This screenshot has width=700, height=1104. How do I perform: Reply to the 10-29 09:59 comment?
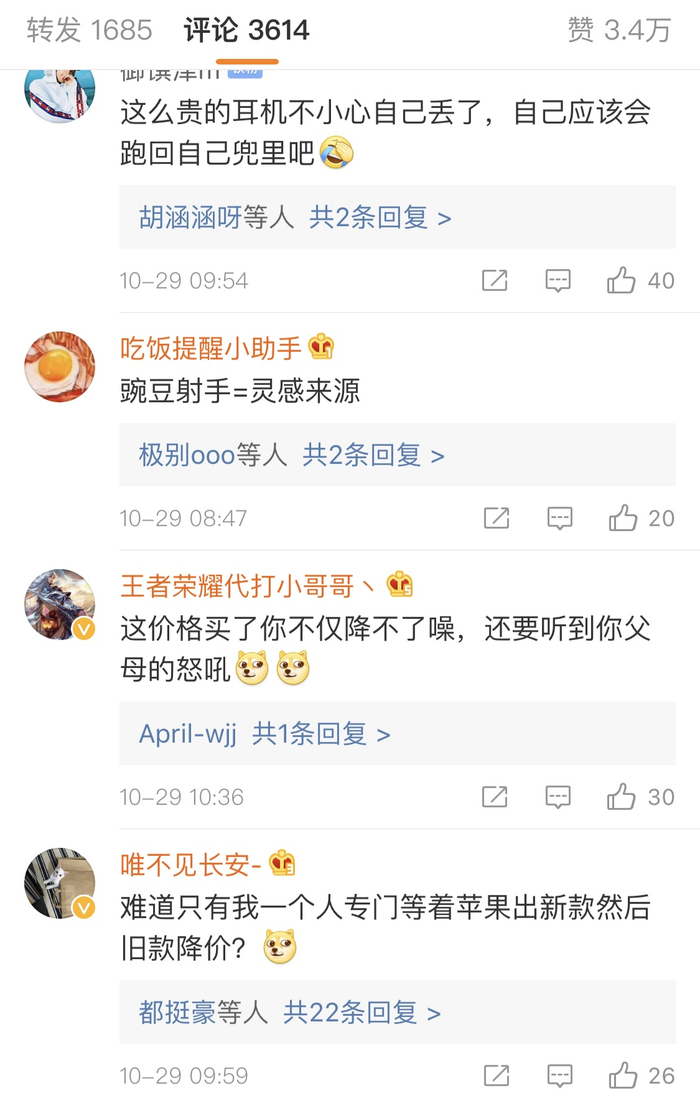point(559,1076)
